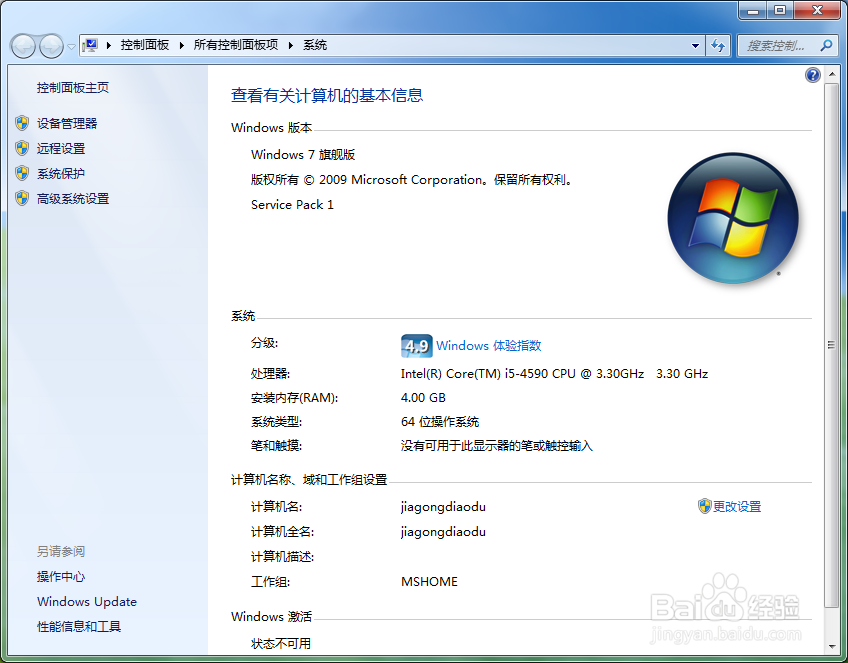
Task: Open Windows 体验指数 details
Action: click(x=488, y=345)
